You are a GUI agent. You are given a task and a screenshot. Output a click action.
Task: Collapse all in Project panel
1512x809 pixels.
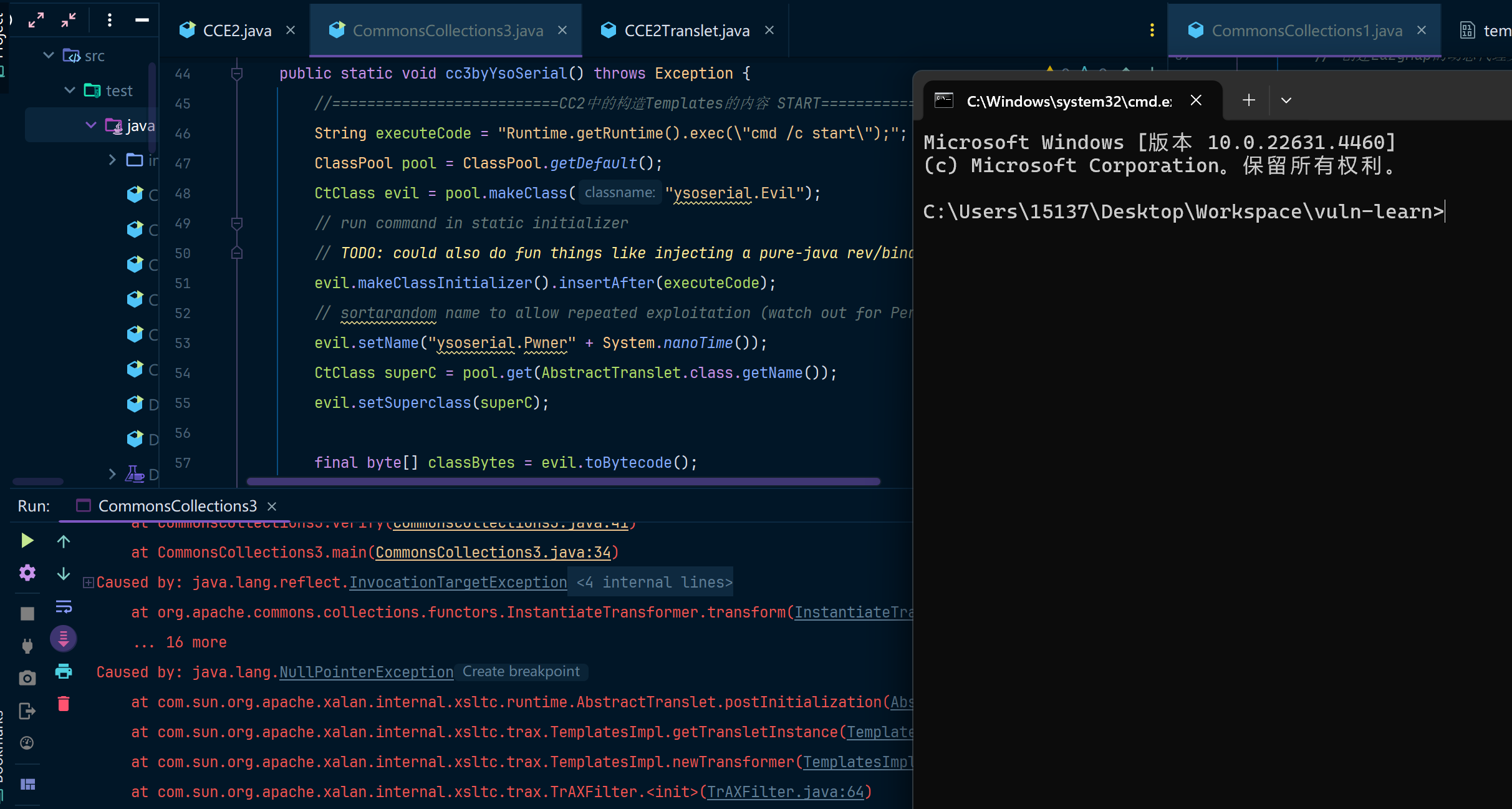click(69, 20)
